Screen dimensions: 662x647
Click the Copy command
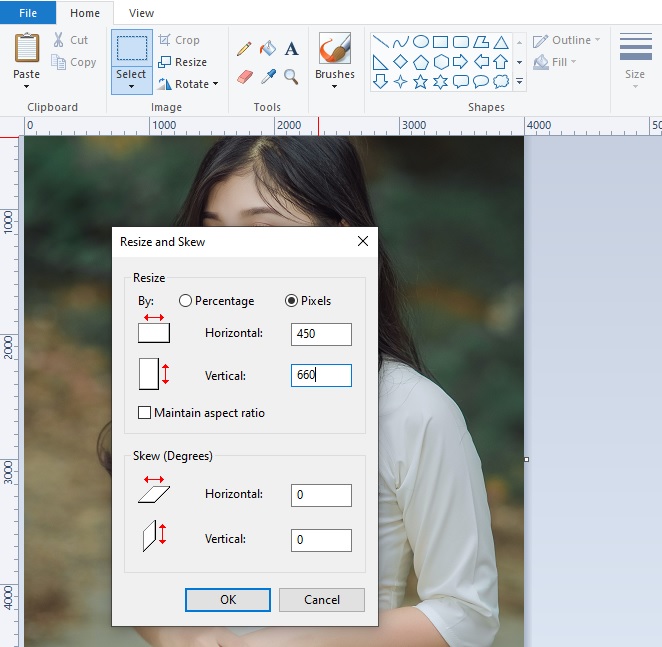tap(73, 62)
